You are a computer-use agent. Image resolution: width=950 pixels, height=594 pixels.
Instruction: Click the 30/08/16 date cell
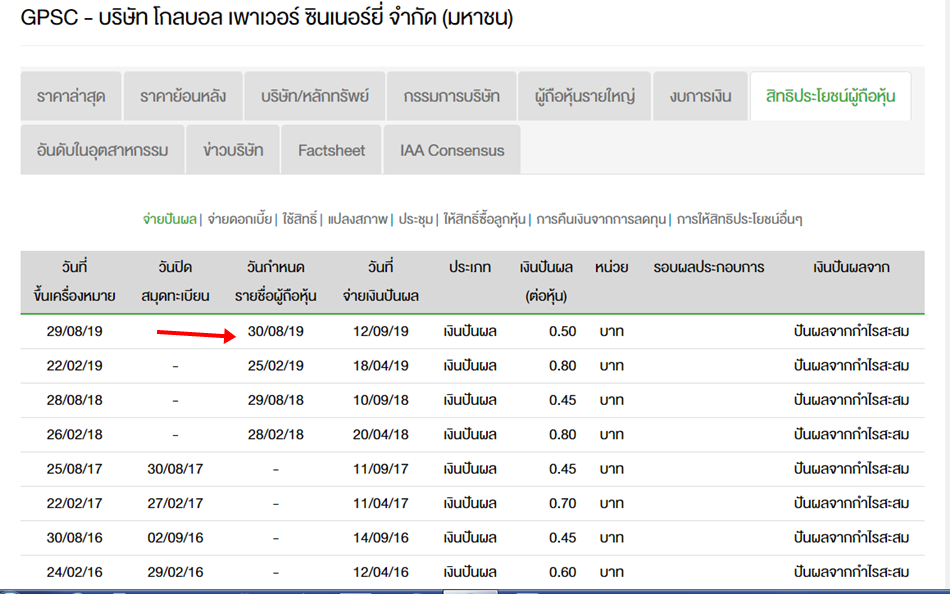point(75,538)
